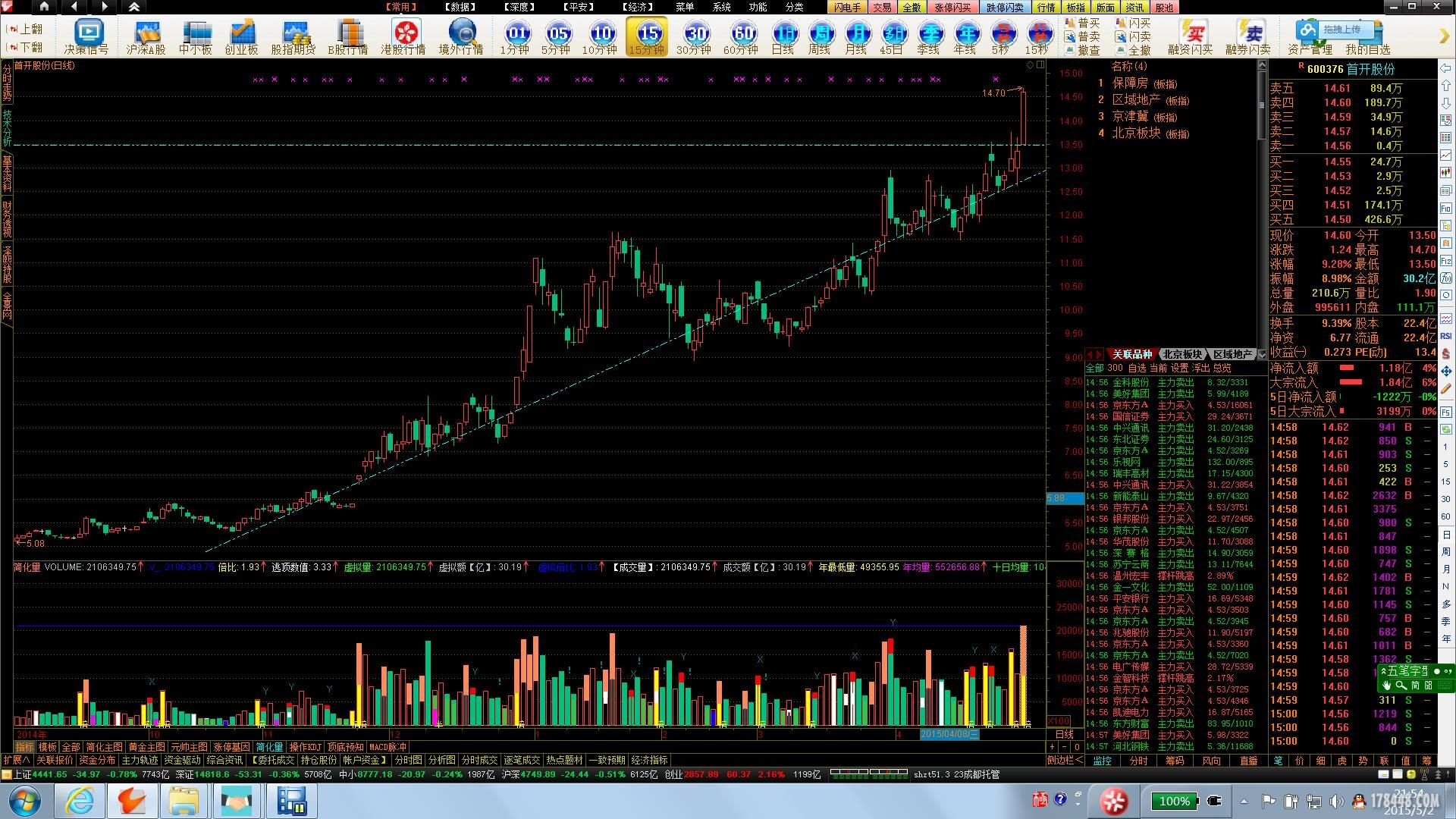This screenshot has width=1456, height=819.
Task: Open 境外行情 overseas quotes icon
Action: (x=461, y=36)
